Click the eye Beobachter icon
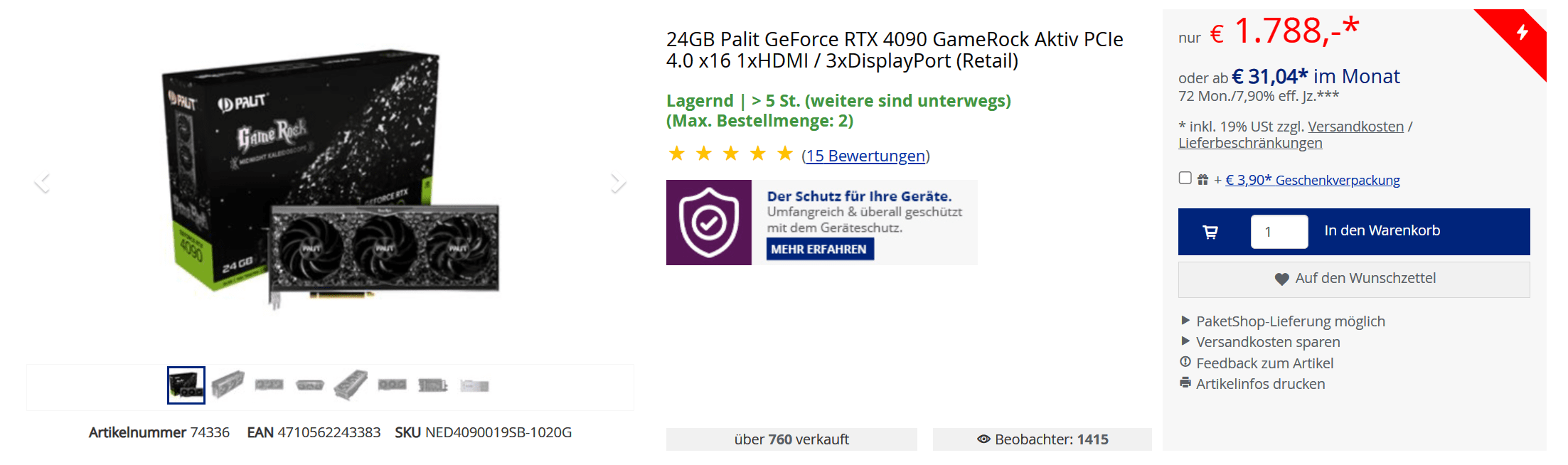The height and width of the screenshot is (465, 1568). (983, 439)
